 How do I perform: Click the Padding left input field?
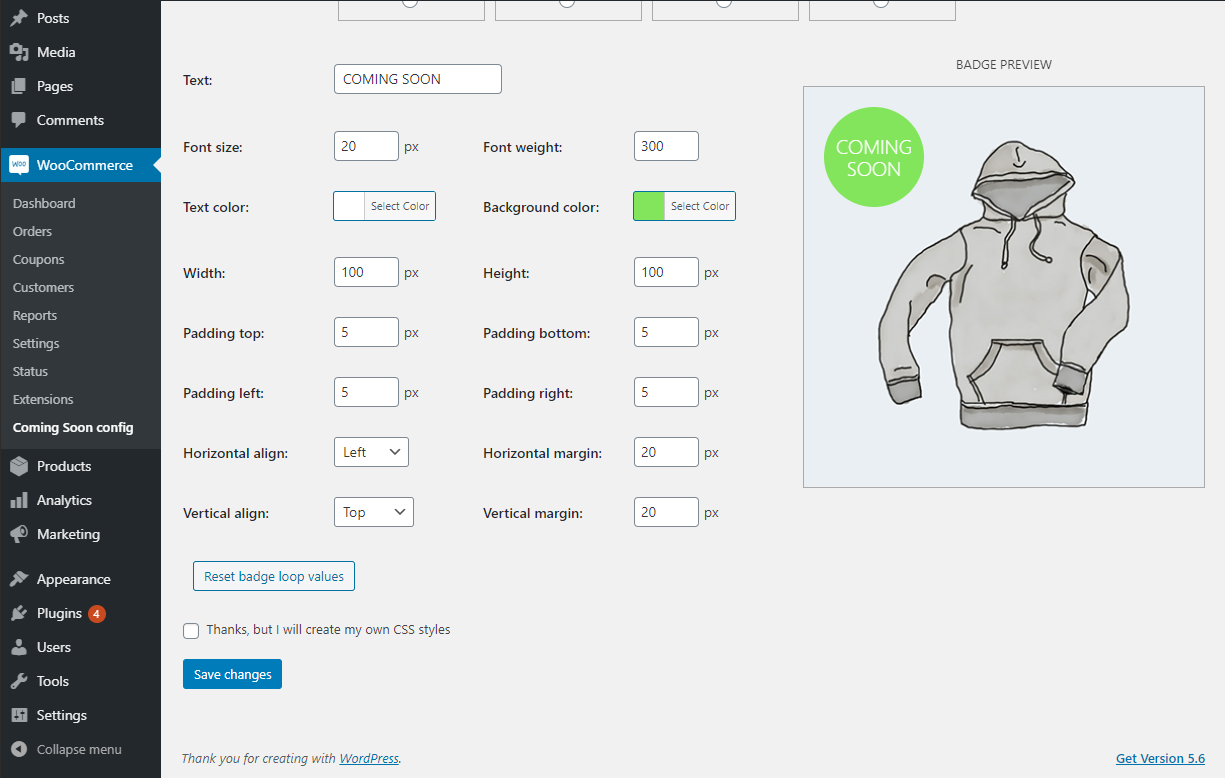click(x=366, y=392)
